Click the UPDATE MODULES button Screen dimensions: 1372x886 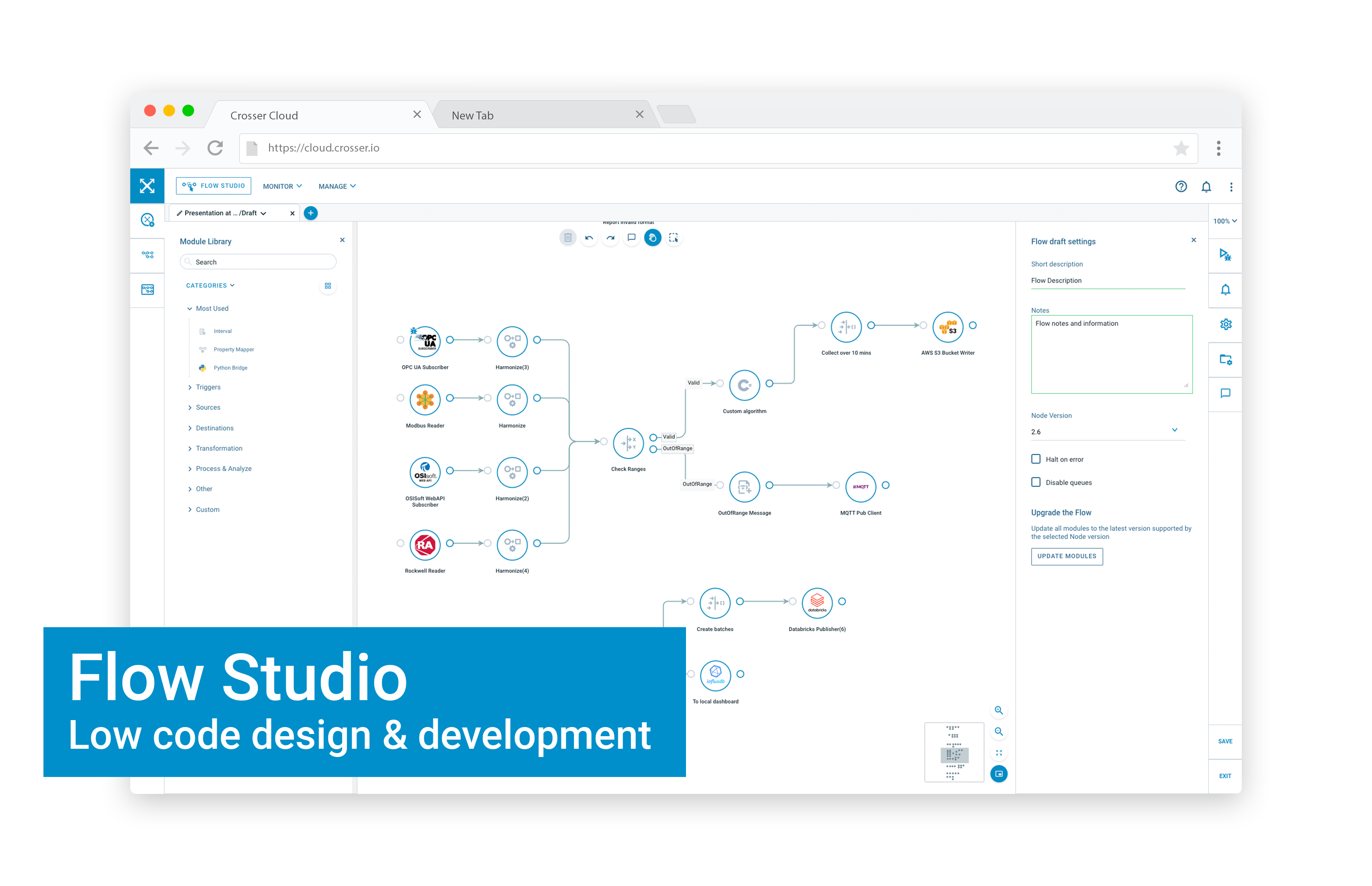(x=1067, y=556)
